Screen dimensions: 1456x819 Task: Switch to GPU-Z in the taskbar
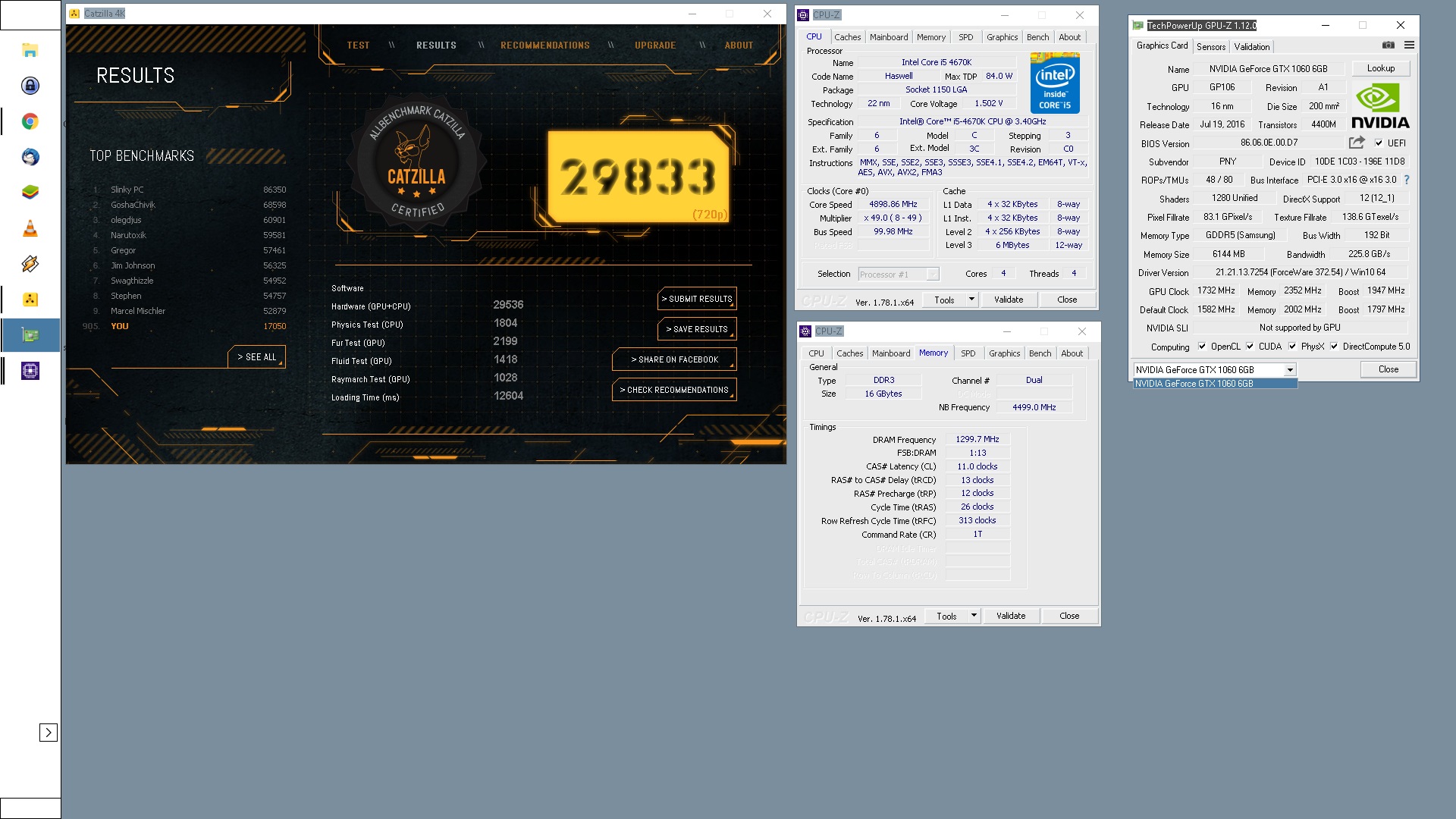30,335
